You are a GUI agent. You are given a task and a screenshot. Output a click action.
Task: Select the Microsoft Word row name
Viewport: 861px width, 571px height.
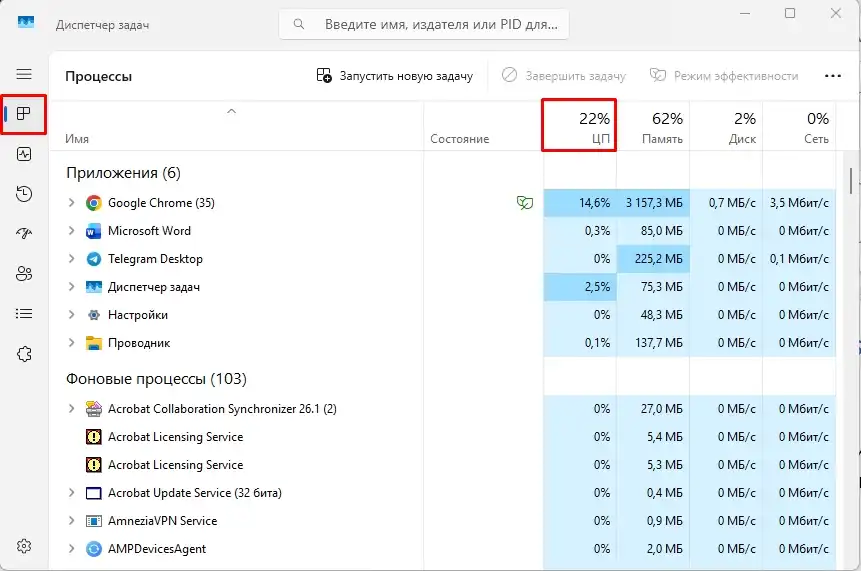pos(149,231)
